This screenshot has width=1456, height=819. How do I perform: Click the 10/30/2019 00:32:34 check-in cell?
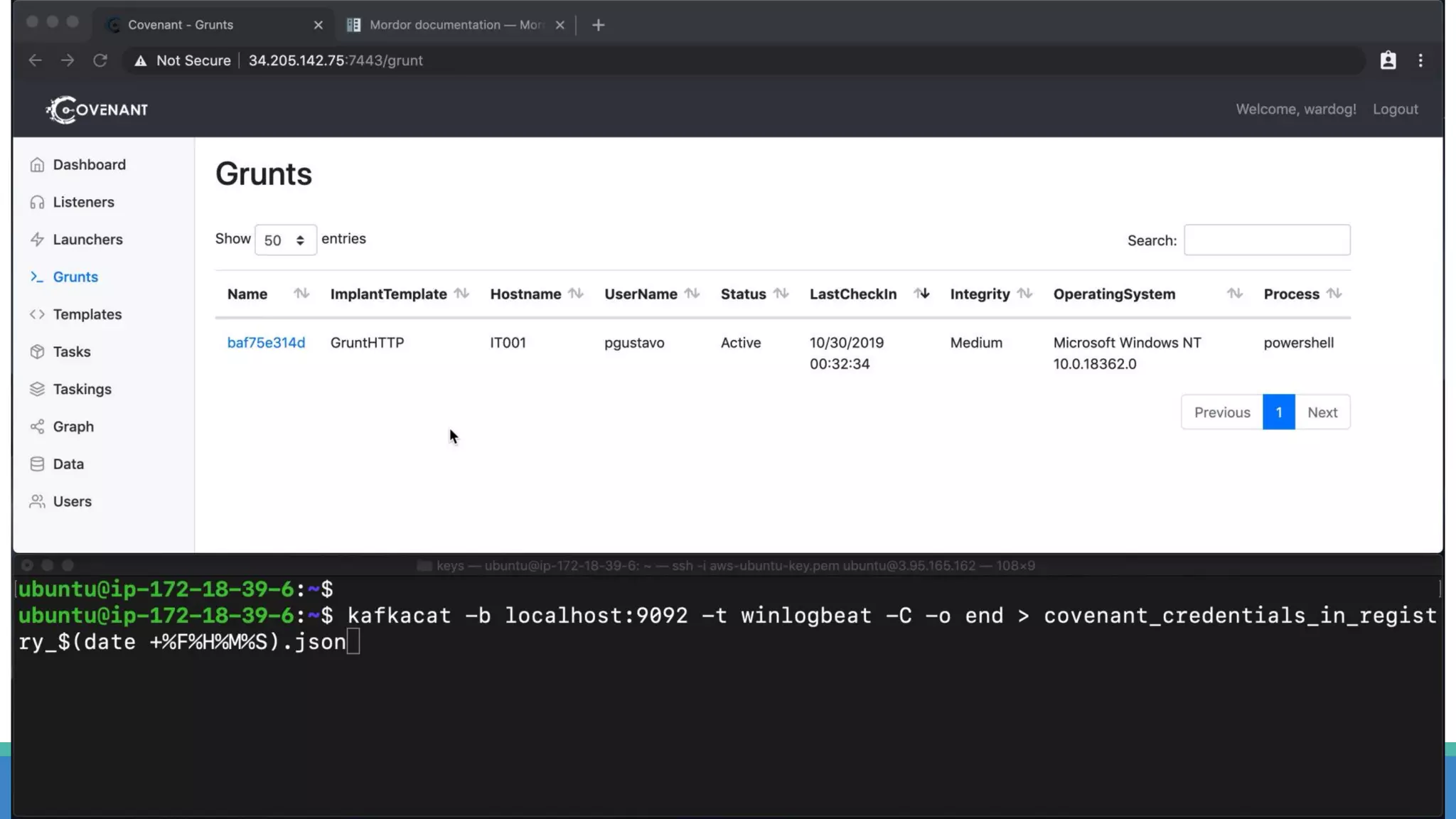[846, 353]
